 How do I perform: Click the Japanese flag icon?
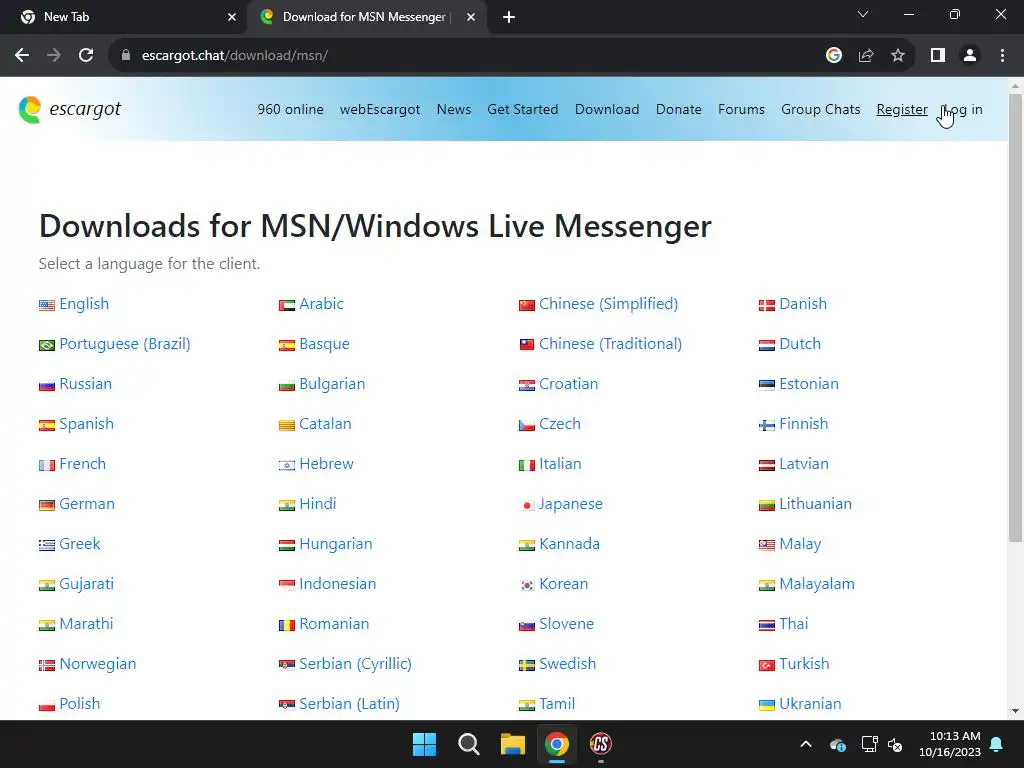pyautogui.click(x=526, y=505)
